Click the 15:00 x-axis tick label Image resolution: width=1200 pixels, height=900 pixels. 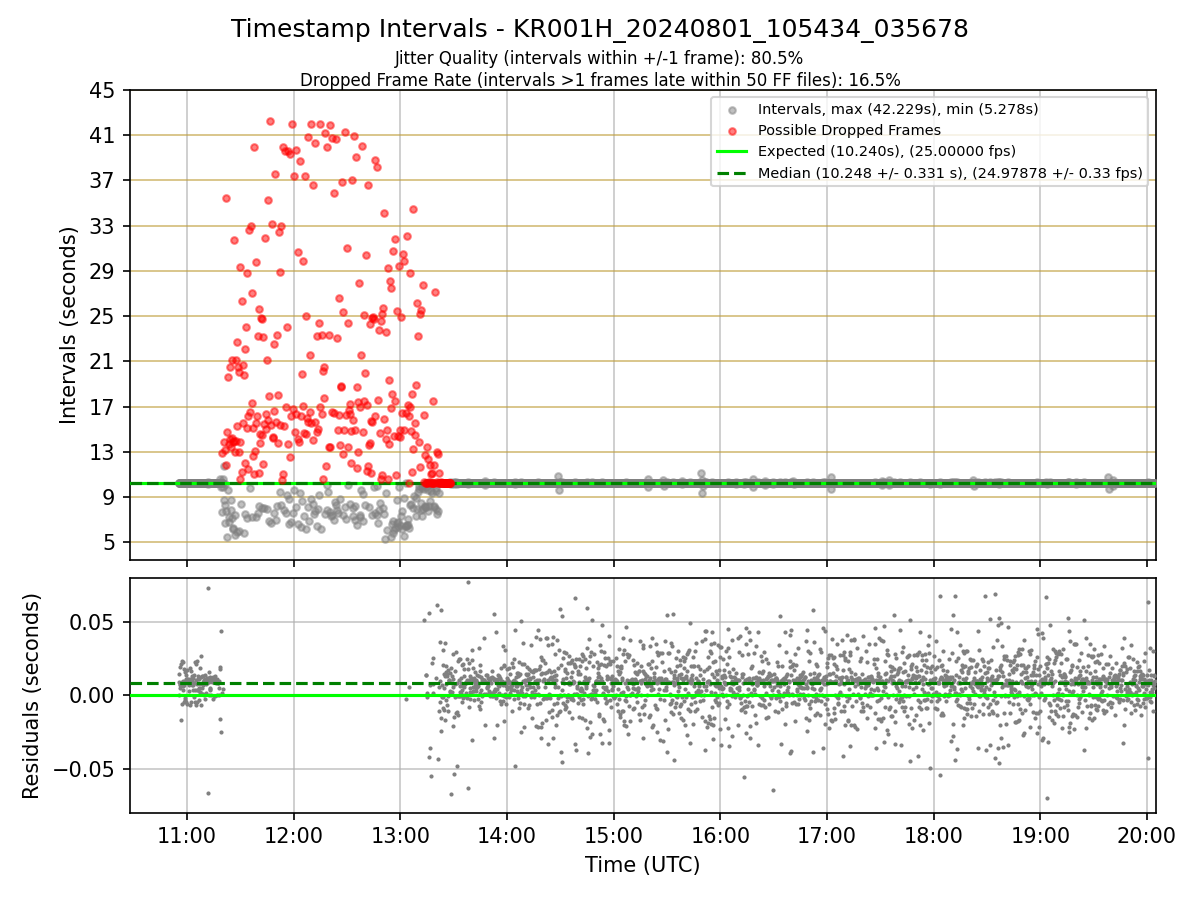coord(613,835)
